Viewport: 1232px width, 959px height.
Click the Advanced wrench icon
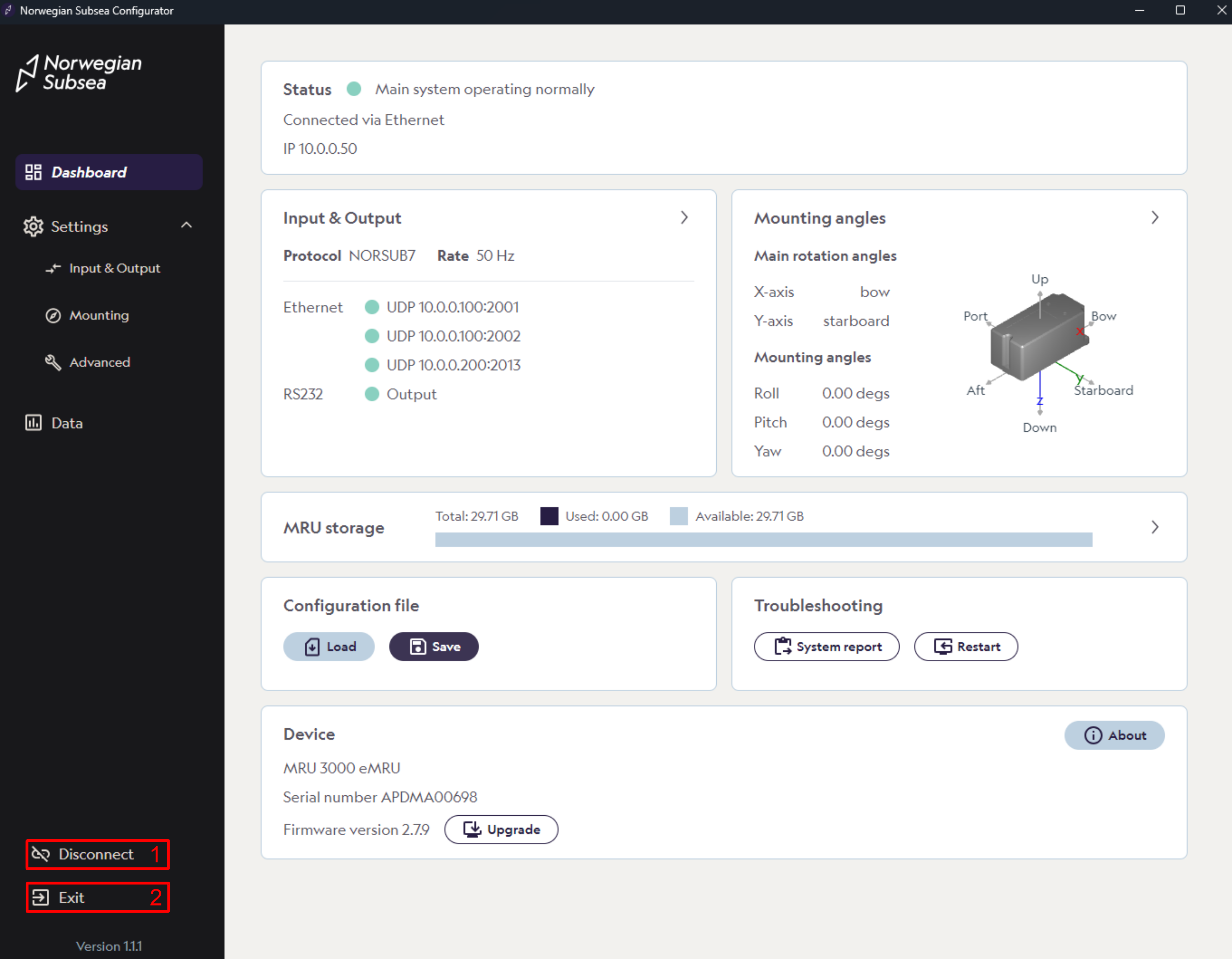pyautogui.click(x=53, y=362)
